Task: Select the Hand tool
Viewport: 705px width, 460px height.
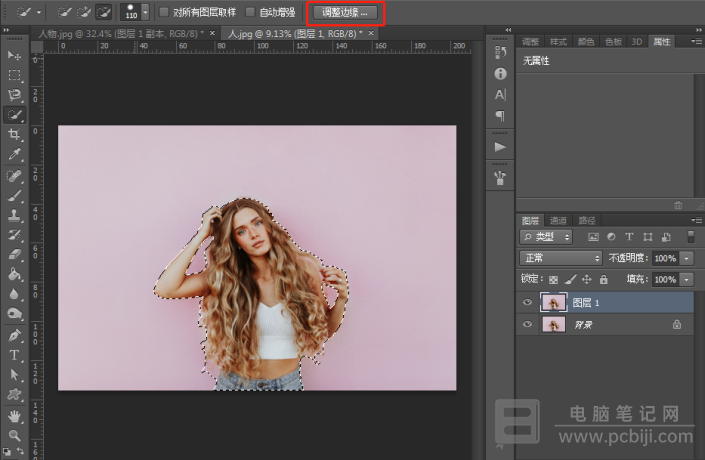Action: pos(14,416)
